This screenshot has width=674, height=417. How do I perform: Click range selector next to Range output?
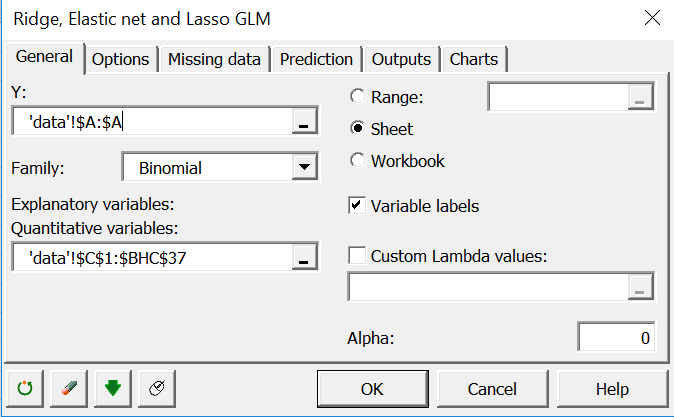[x=641, y=97]
